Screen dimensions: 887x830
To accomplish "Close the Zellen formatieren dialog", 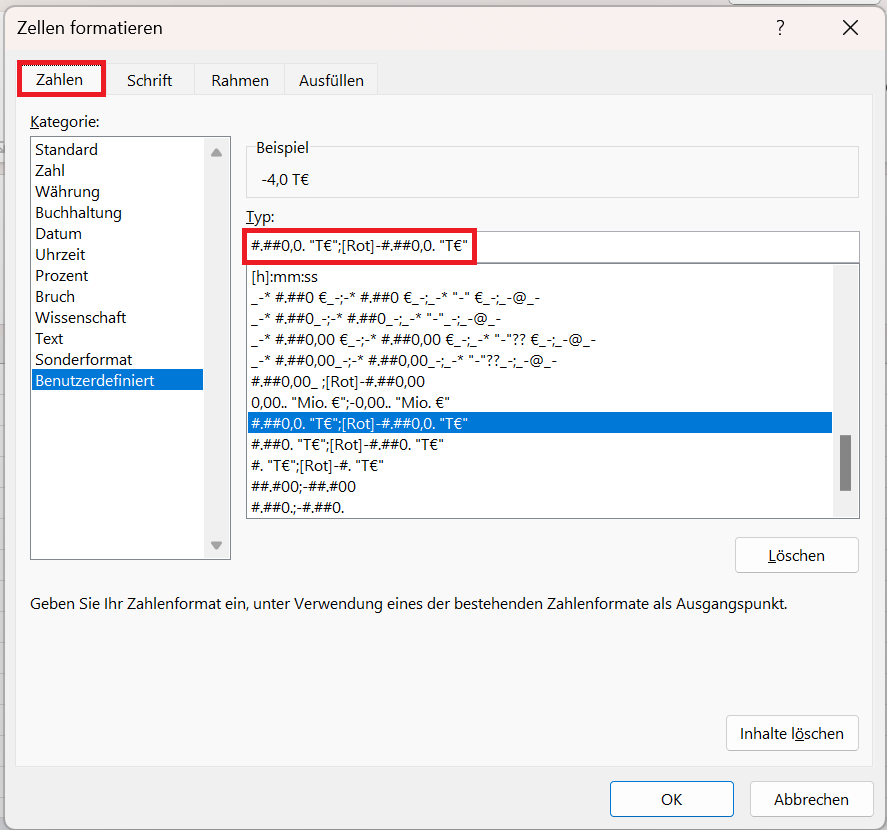I will pyautogui.click(x=850, y=28).
